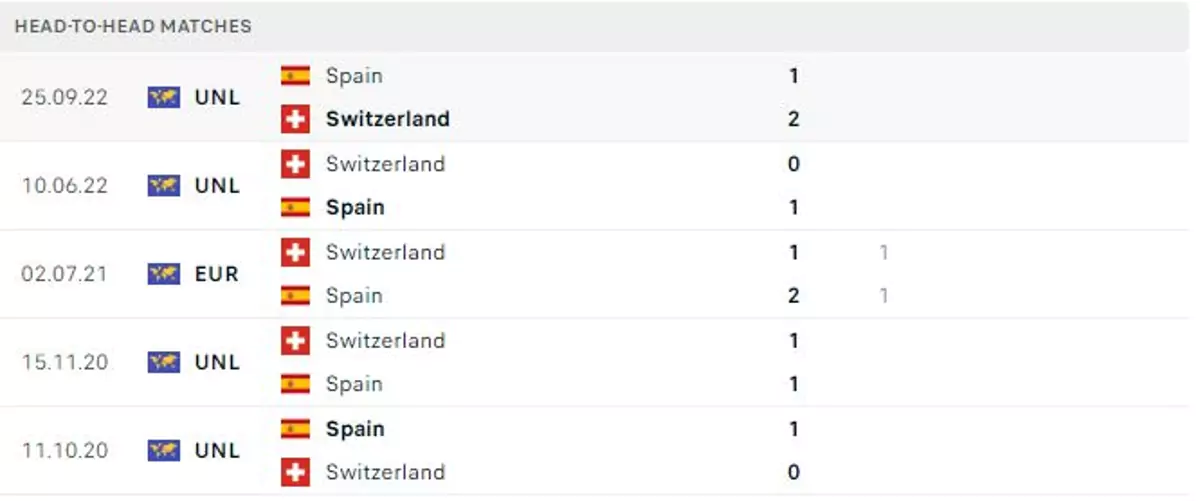Open the Spain team link in 11.10.20 match
Screen dimensions: 1200x501
click(355, 429)
